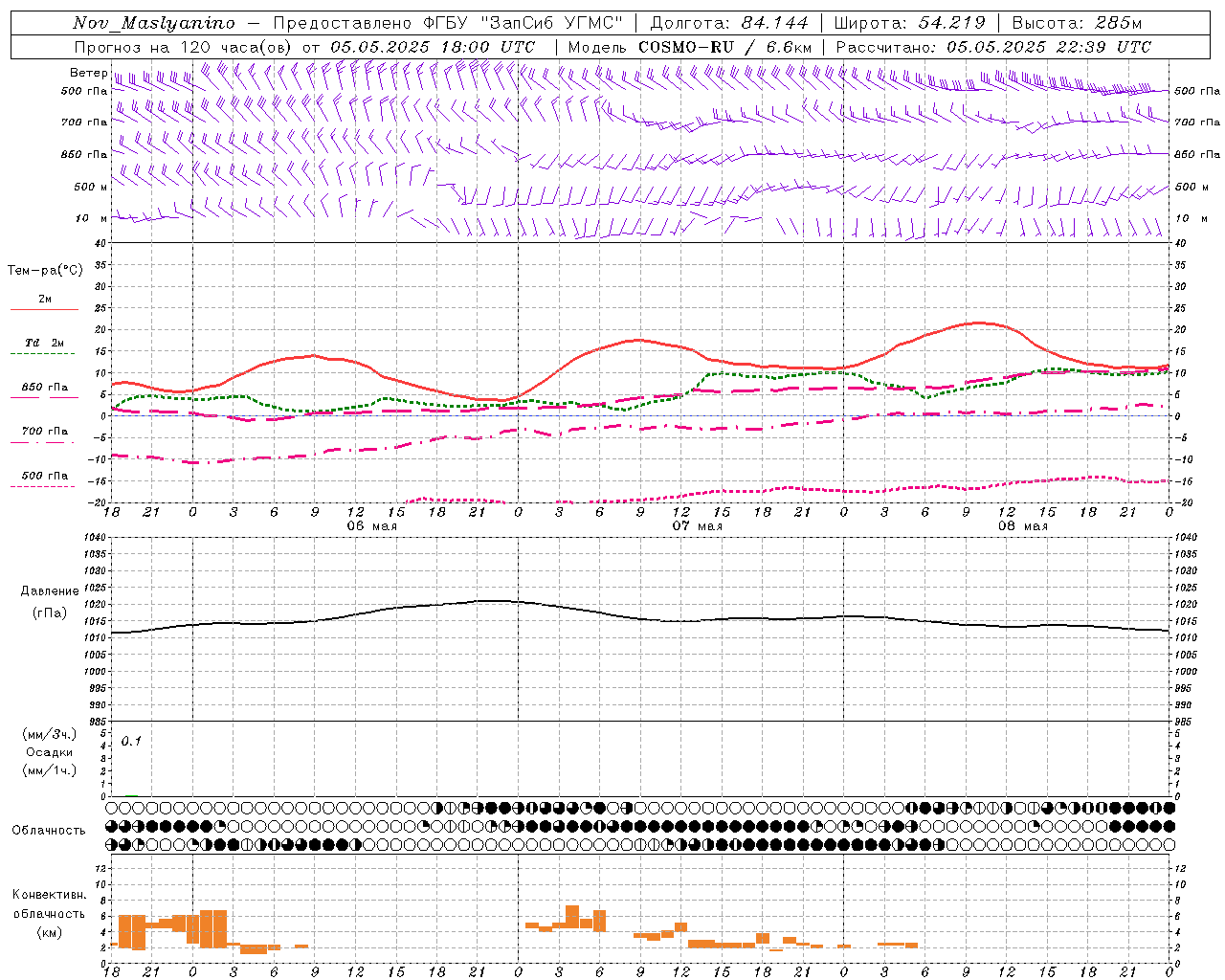
Task: Select the 500 м wind level label on left
Action: tap(92, 187)
